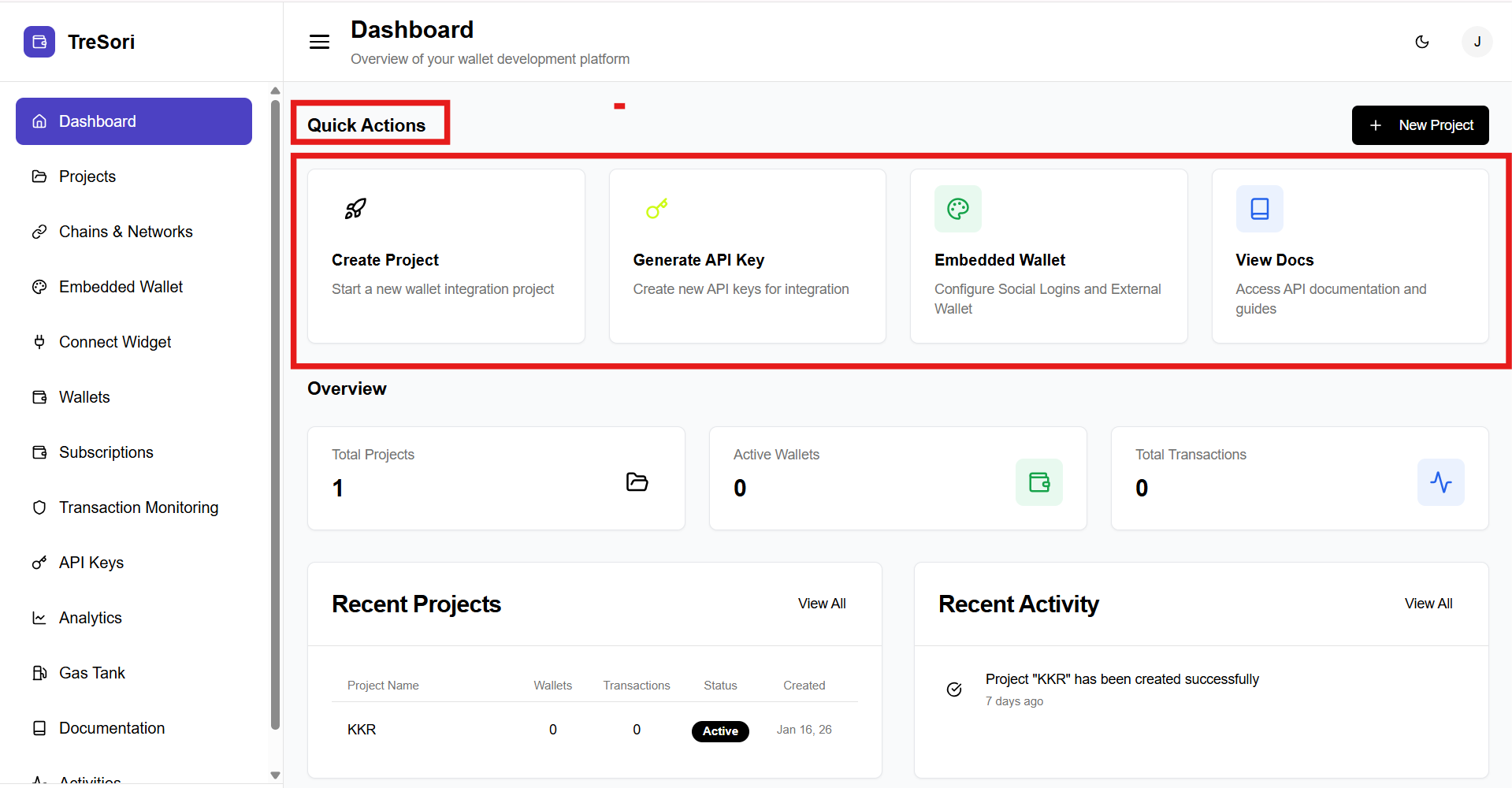This screenshot has width=1512, height=788.
Task: Click the folder icon in Total Projects
Action: click(x=637, y=481)
